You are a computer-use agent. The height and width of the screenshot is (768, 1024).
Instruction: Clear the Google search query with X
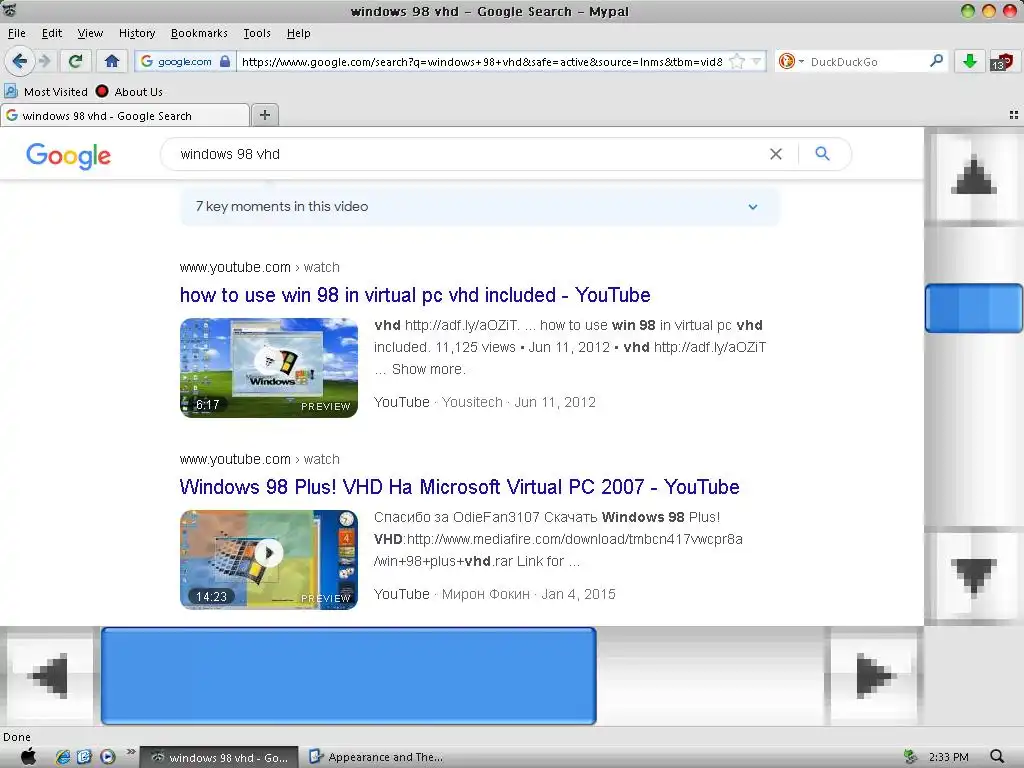tap(776, 154)
